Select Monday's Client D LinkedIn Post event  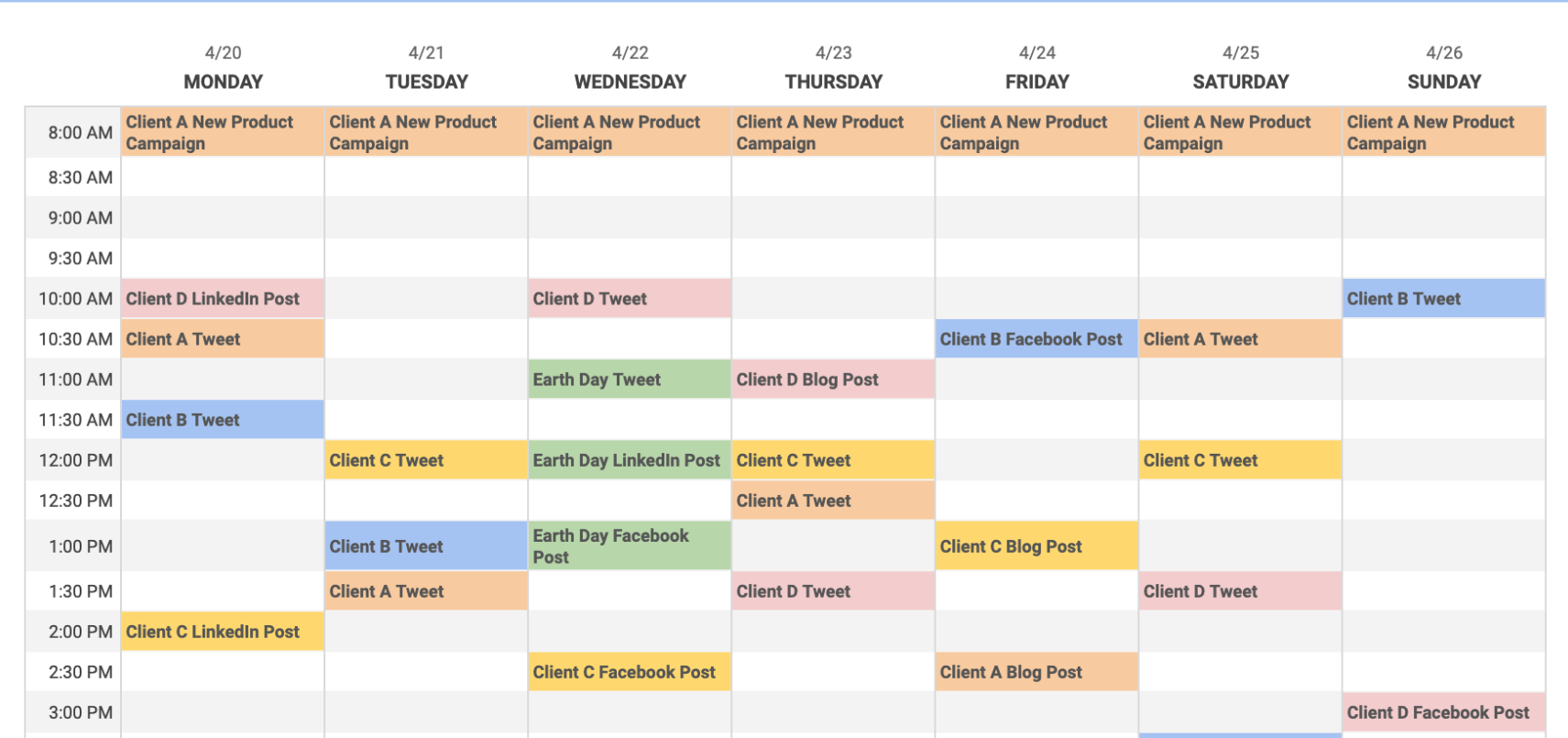pyautogui.click(x=222, y=299)
